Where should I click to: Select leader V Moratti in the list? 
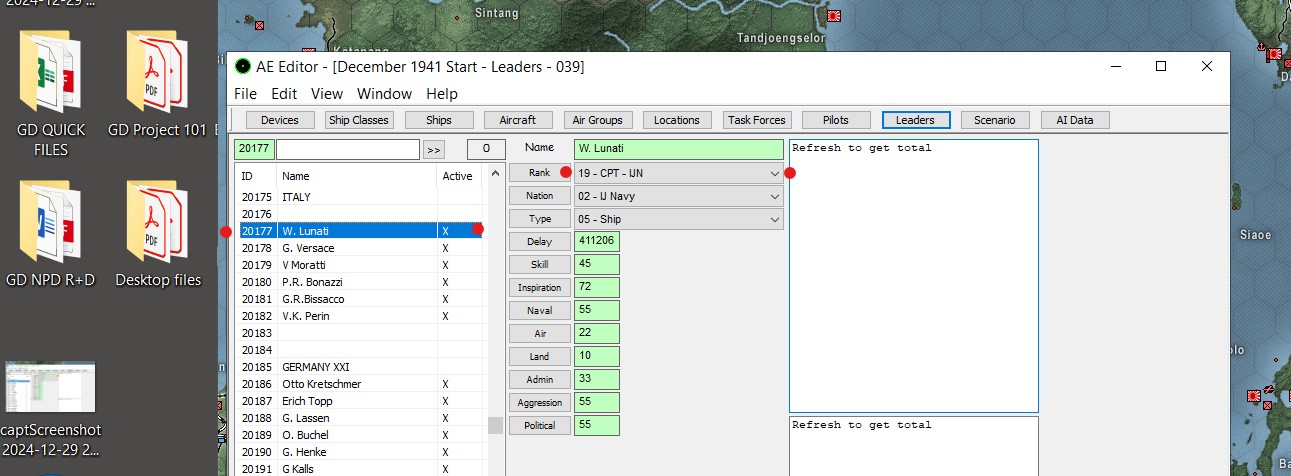click(x=359, y=265)
